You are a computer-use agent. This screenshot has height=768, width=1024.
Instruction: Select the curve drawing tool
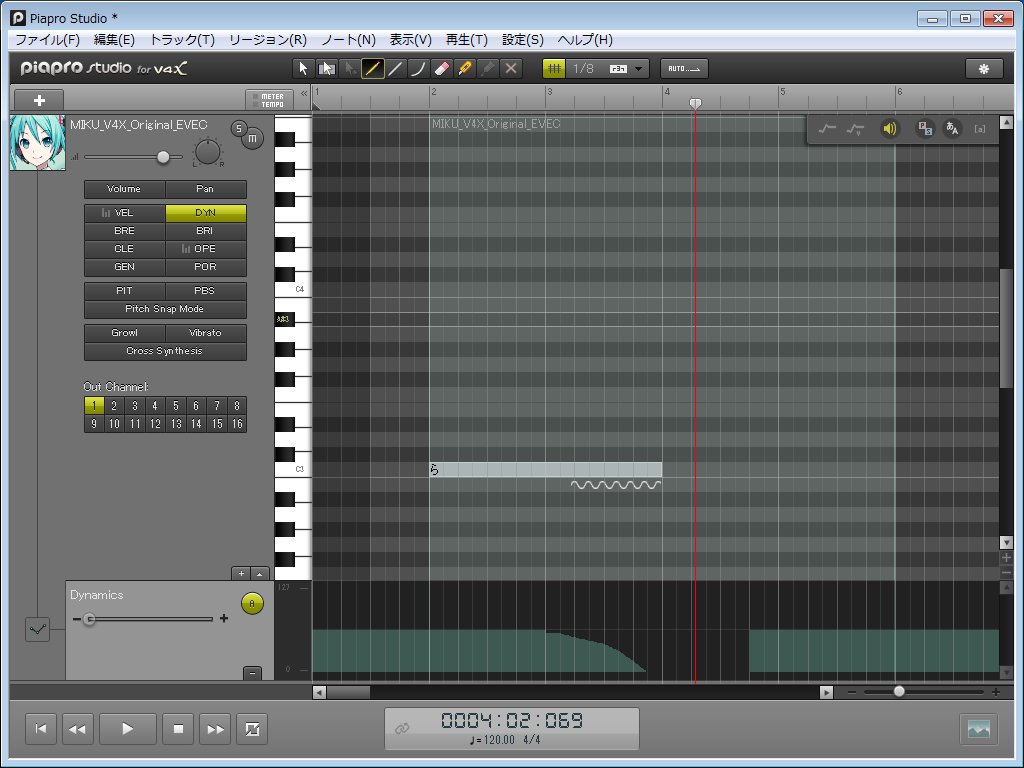click(418, 68)
